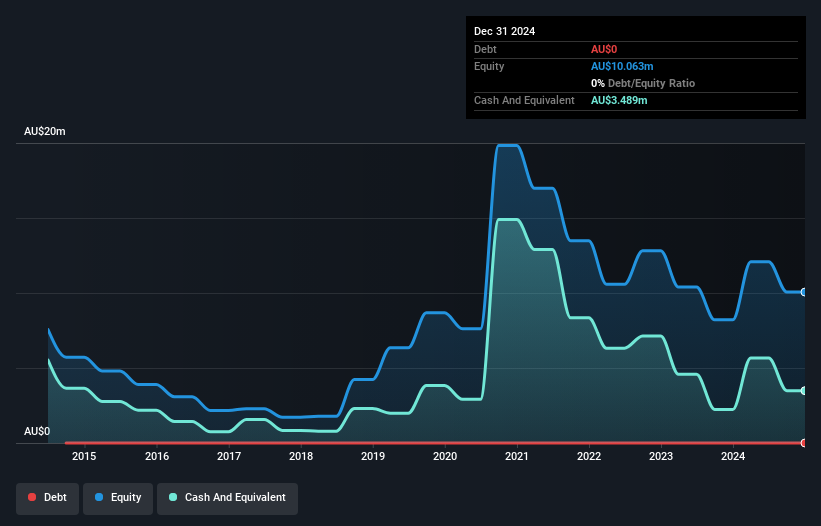The width and height of the screenshot is (821, 526).
Task: Click the Cash And Equivalent tooltip label
Action: pos(524,100)
